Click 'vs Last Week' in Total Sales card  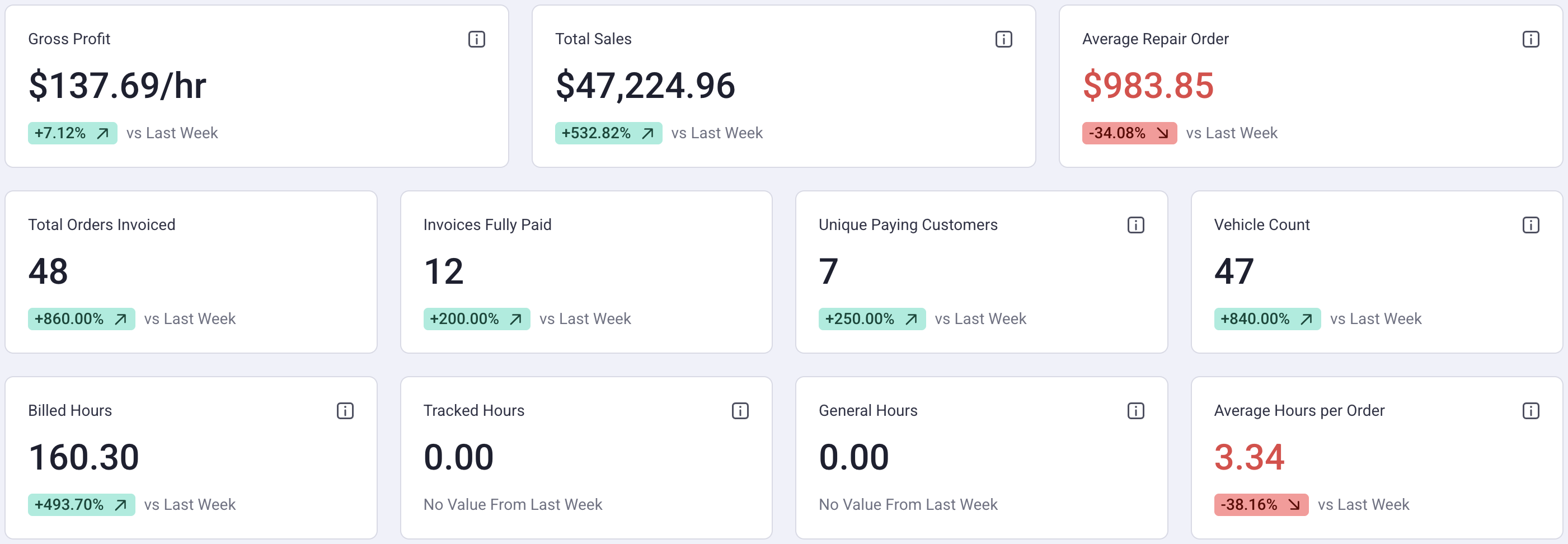[717, 133]
